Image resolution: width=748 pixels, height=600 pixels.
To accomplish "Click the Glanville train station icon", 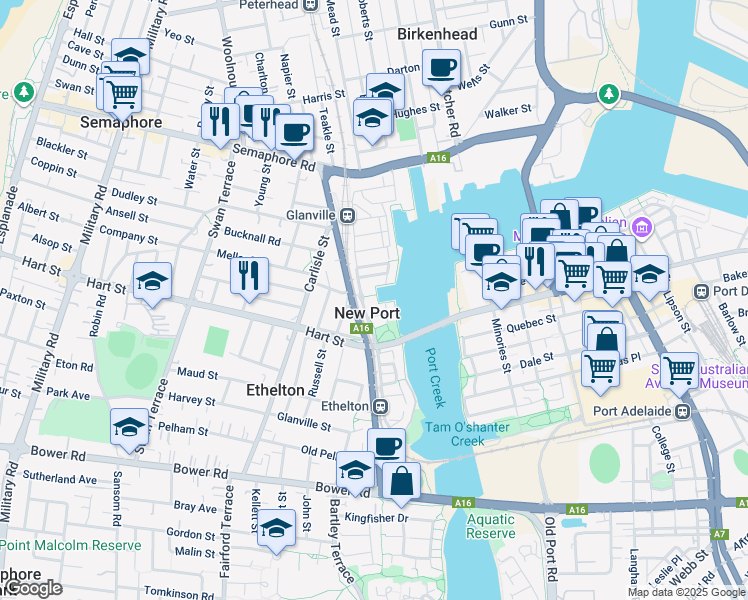I will [x=348, y=216].
